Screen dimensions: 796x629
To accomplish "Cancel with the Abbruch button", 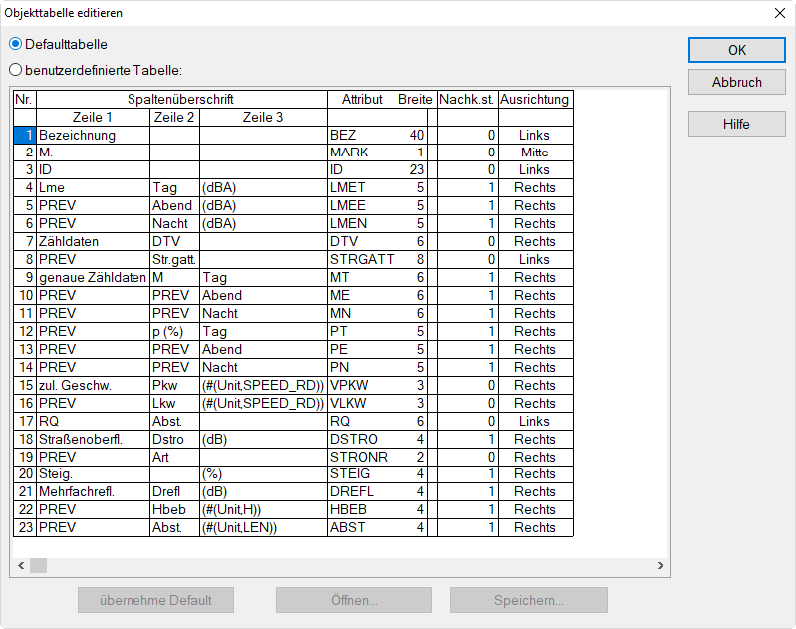I will pyautogui.click(x=737, y=82).
